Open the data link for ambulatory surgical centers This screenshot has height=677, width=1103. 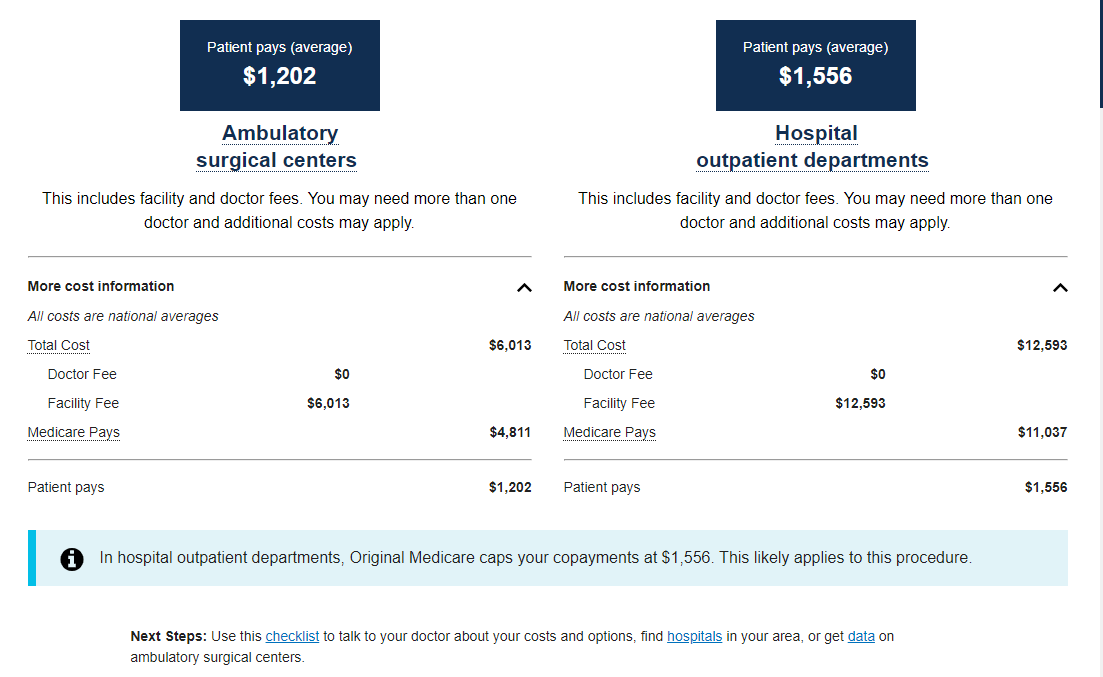[x=861, y=636]
